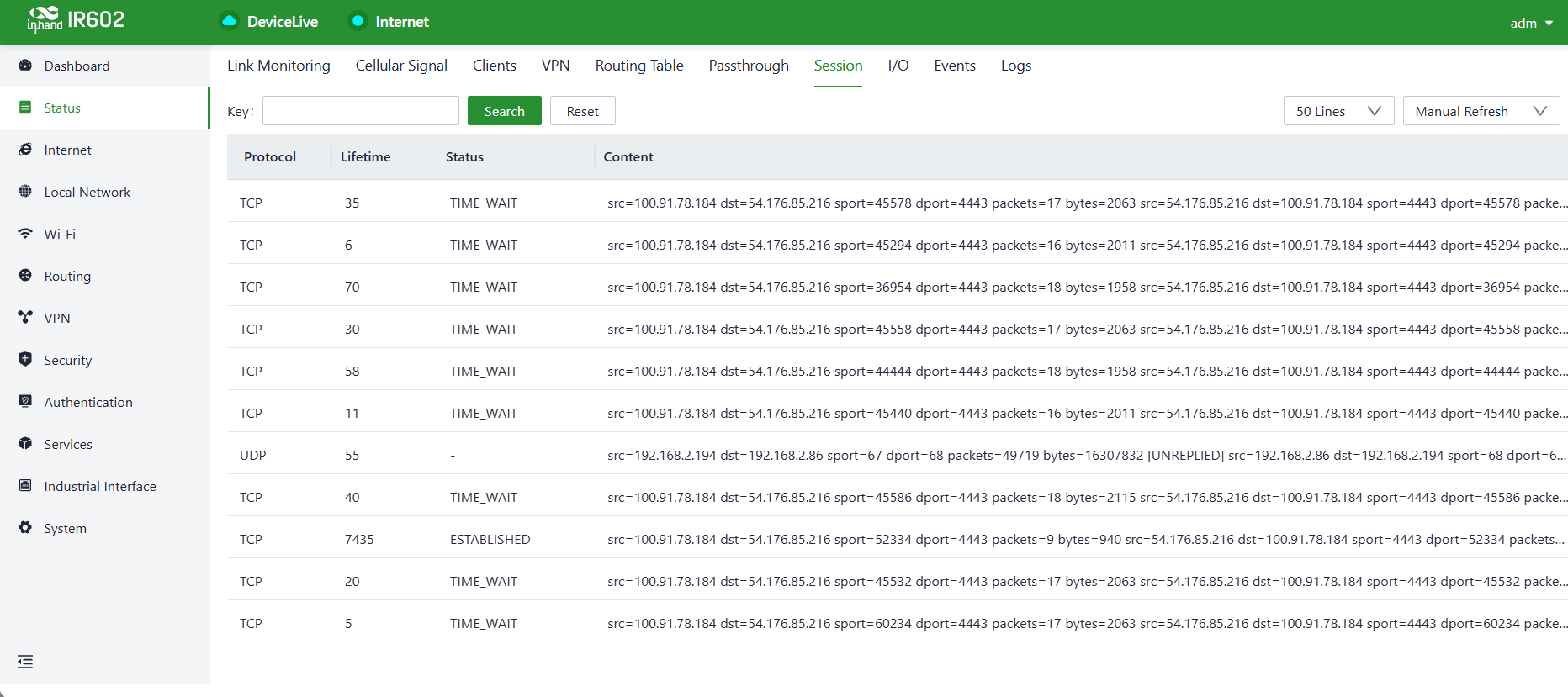Image resolution: width=1568 pixels, height=697 pixels.
Task: Click the UDP protocol cell
Action: 253,455
